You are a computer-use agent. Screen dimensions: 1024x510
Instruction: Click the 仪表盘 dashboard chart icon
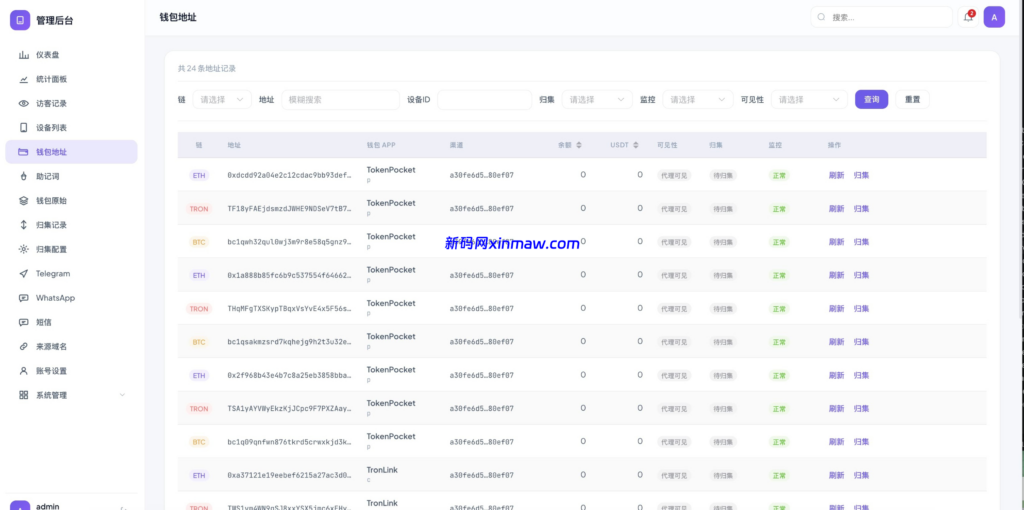coord(24,55)
